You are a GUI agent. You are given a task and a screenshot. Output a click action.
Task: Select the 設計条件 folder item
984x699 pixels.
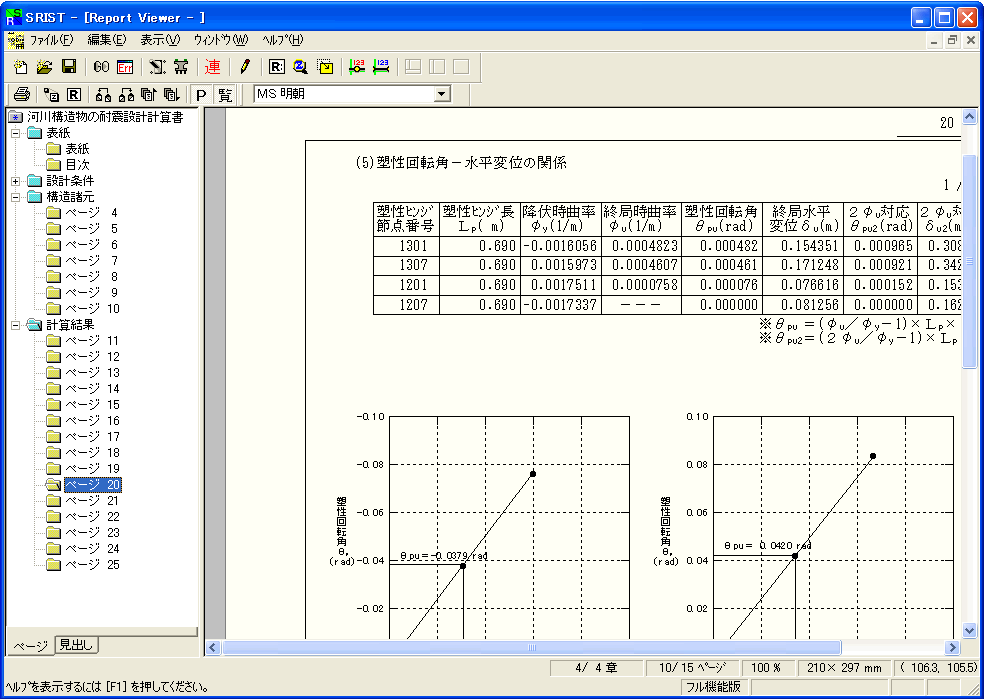[x=70, y=181]
